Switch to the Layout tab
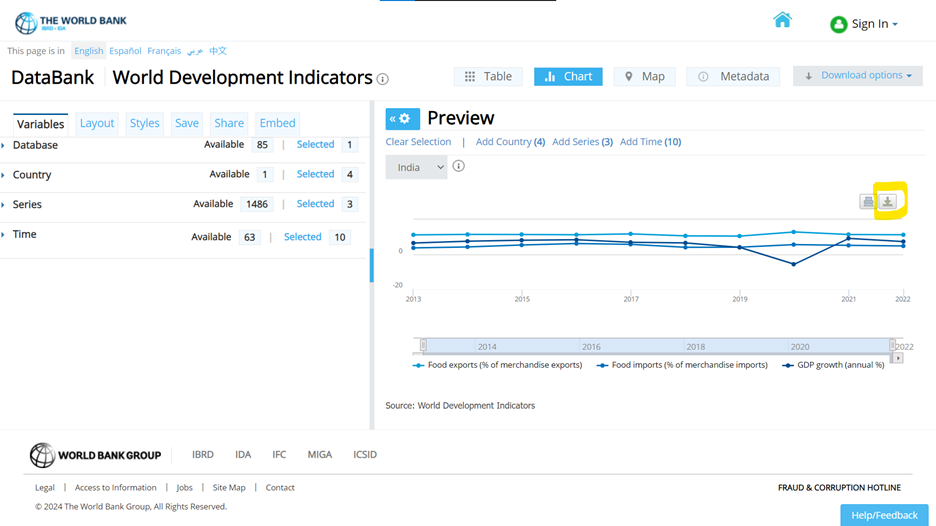936x526 pixels. coord(97,123)
